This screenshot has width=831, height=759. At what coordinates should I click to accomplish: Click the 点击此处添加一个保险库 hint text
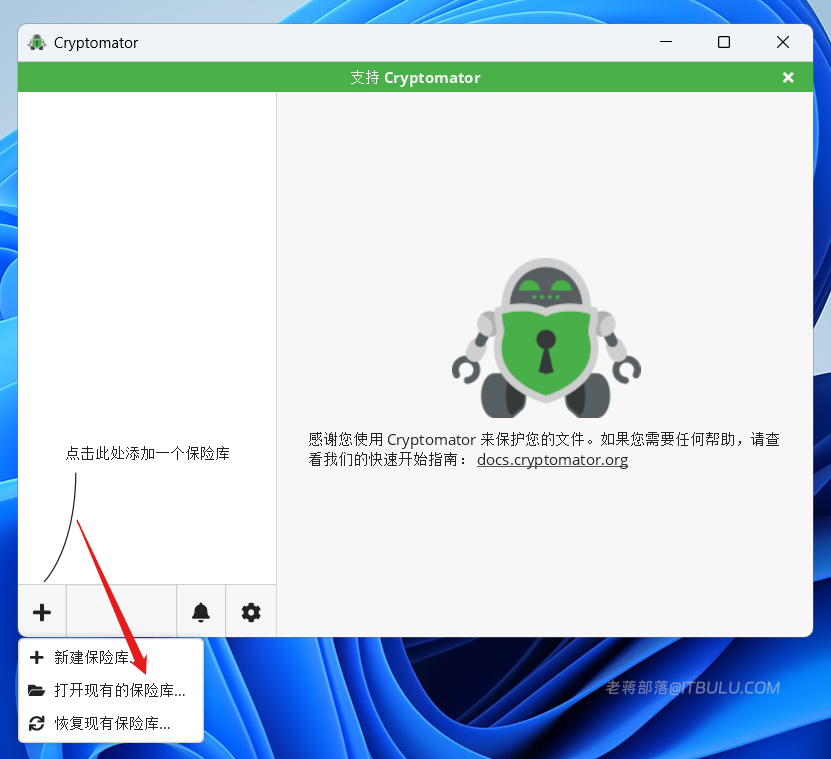point(147,454)
